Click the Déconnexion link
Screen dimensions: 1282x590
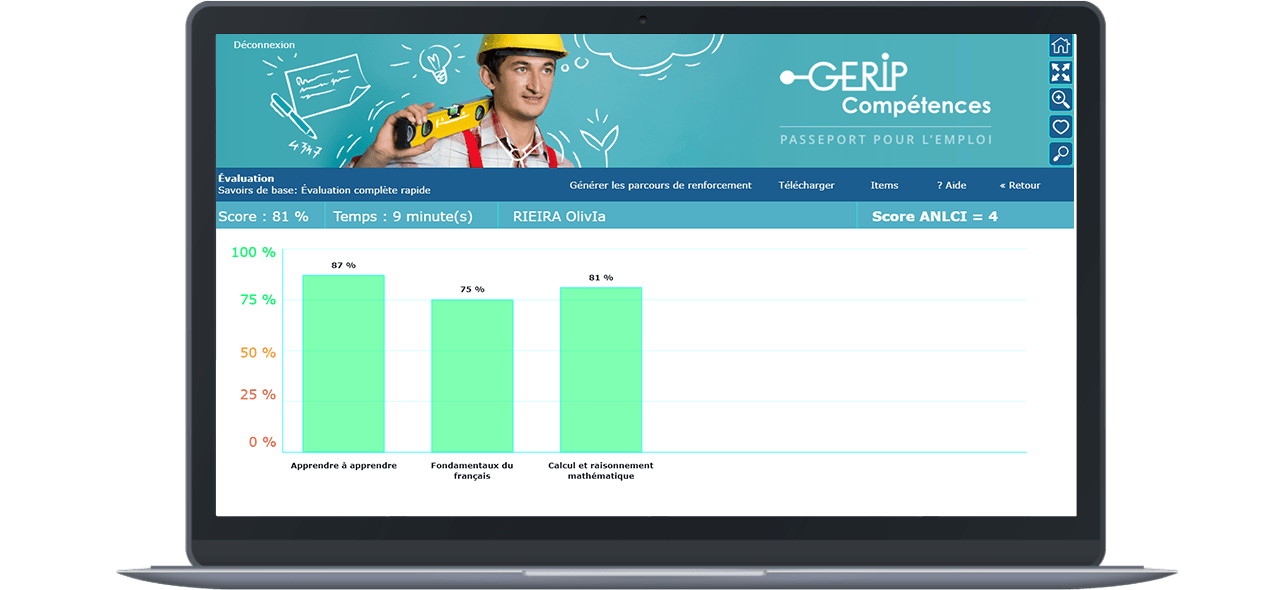tap(264, 45)
